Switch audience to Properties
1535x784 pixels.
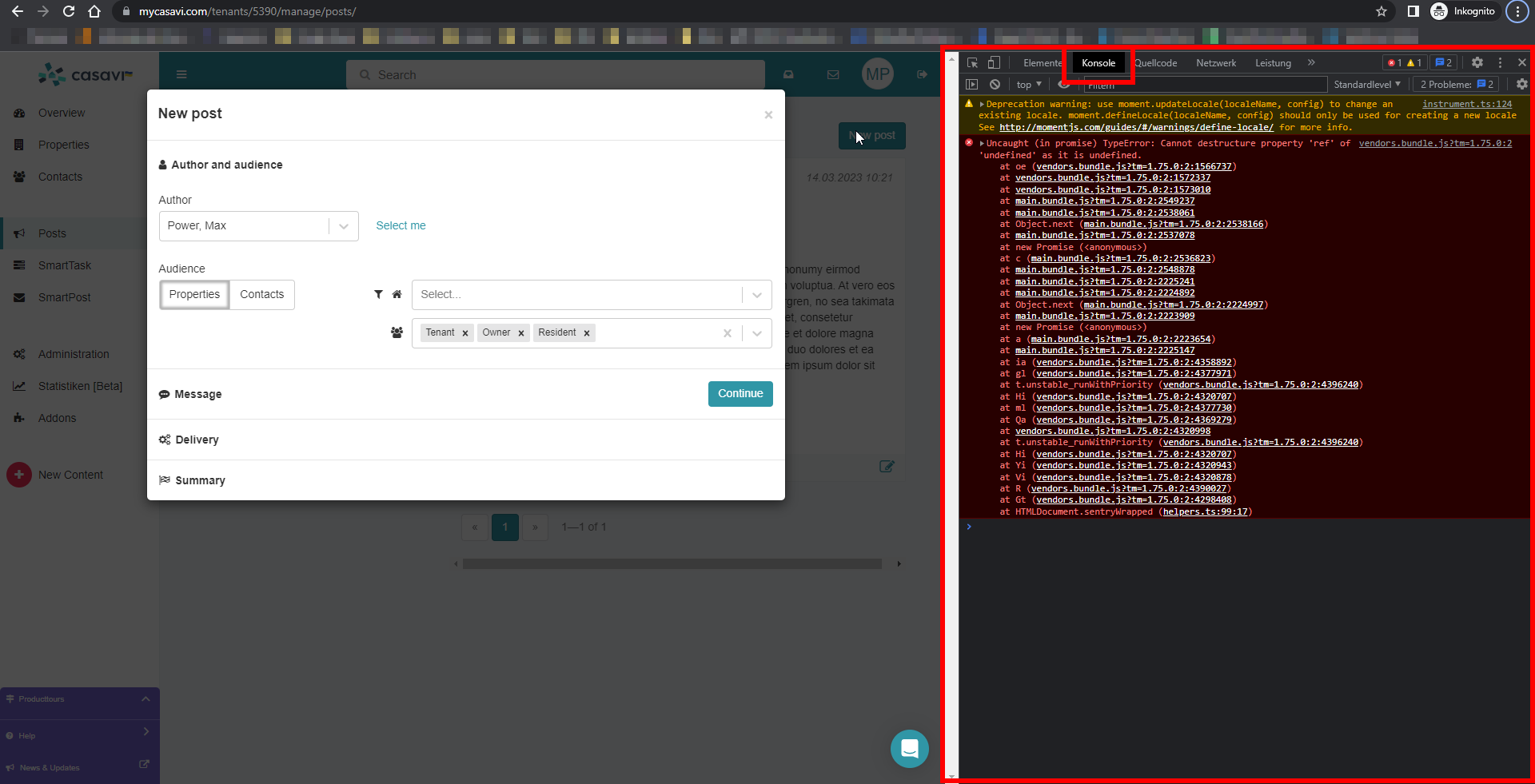coord(194,295)
